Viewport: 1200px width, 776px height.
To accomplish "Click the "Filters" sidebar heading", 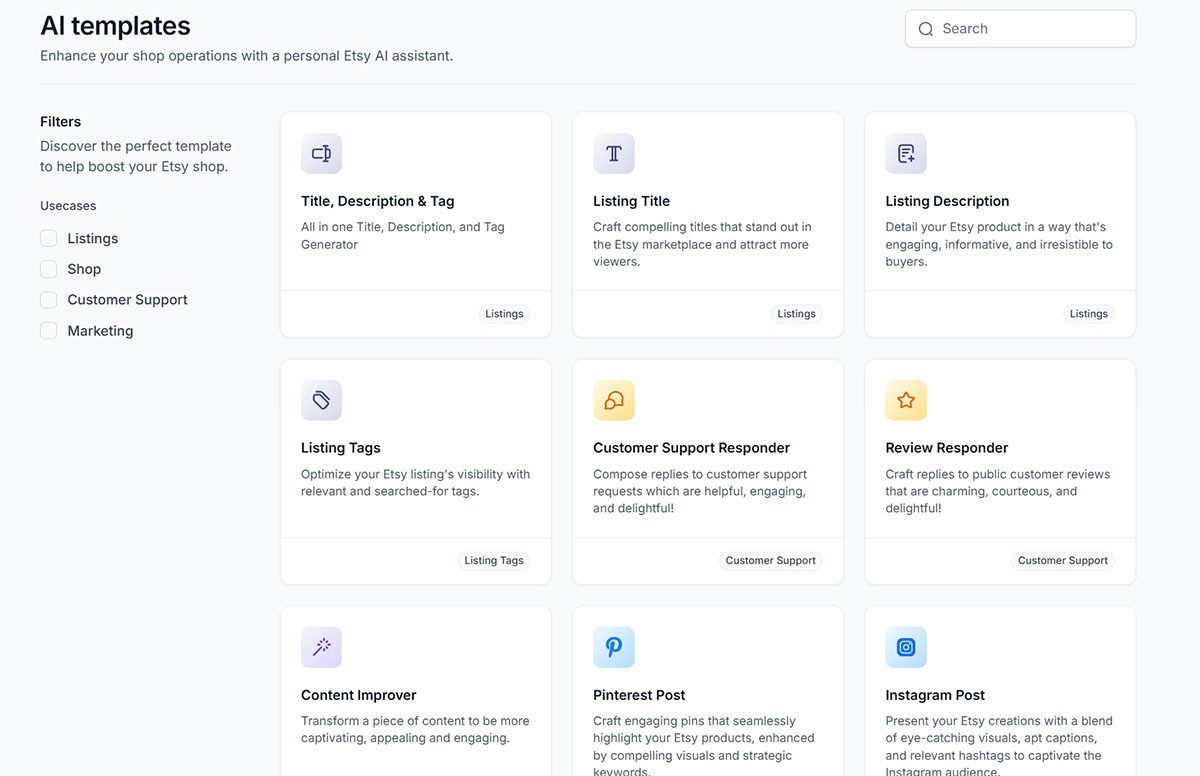I will pyautogui.click(x=61, y=122).
